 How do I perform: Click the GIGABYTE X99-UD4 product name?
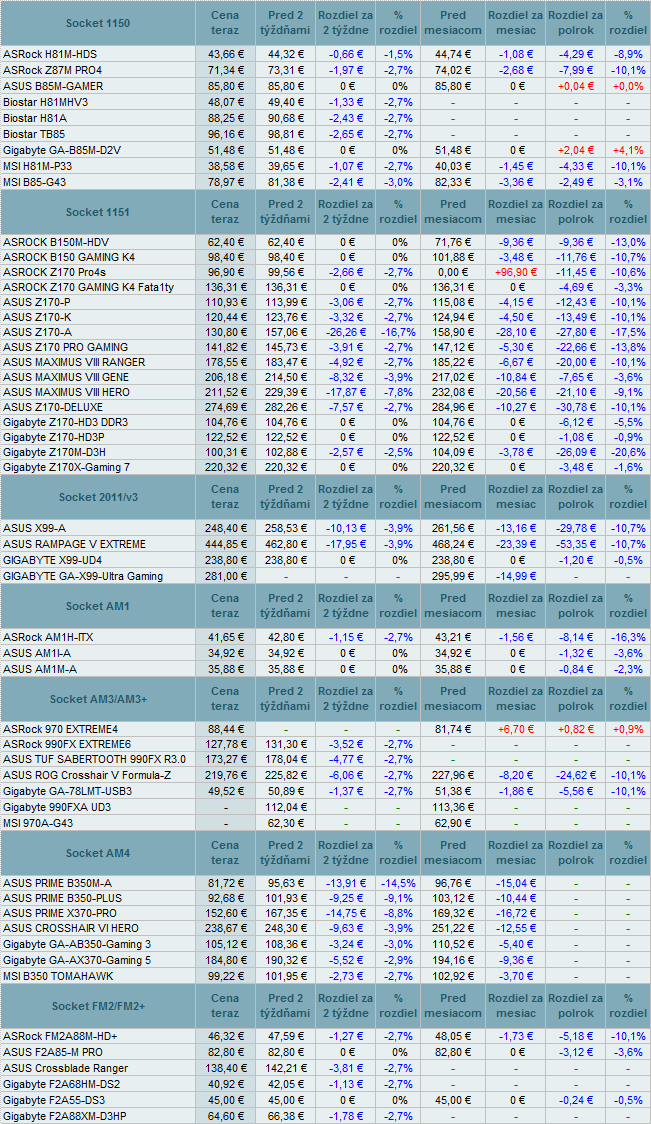coord(52,560)
